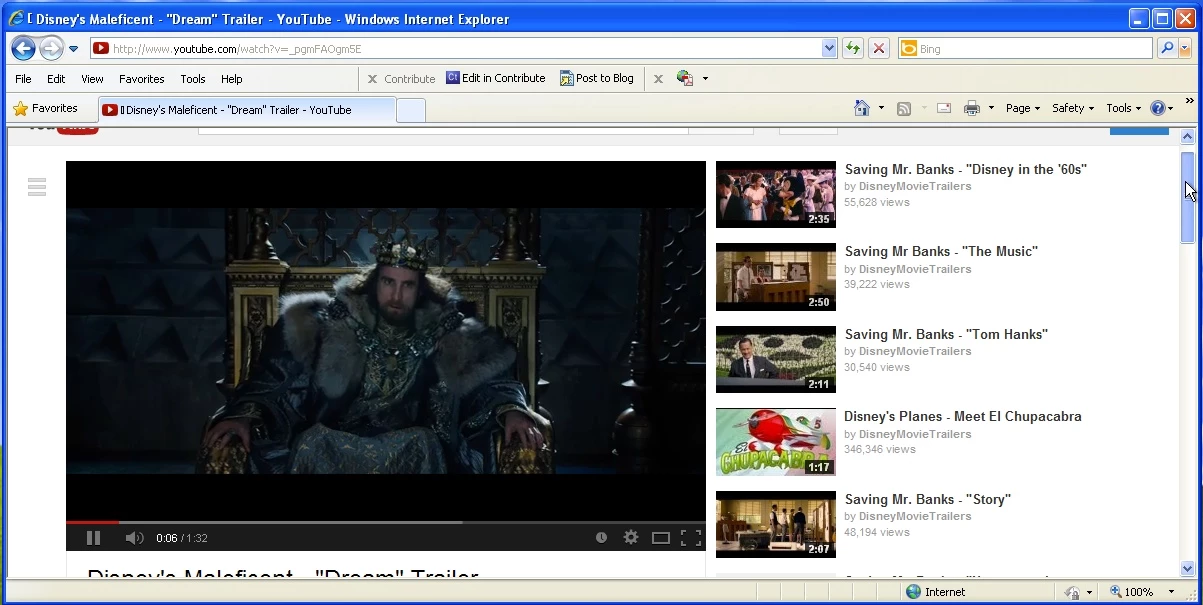Open Saving Mr Banks "The Music" link
The image size is (1203, 605).
click(941, 251)
